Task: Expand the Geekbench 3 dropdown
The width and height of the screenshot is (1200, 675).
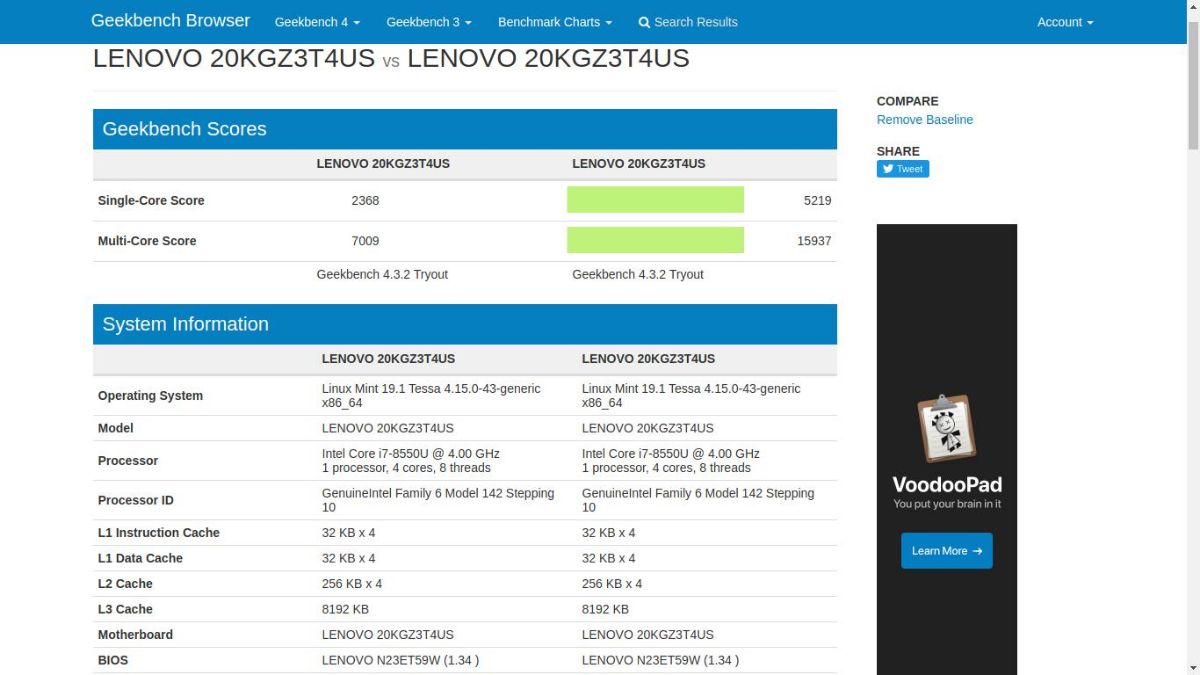Action: coord(428,22)
